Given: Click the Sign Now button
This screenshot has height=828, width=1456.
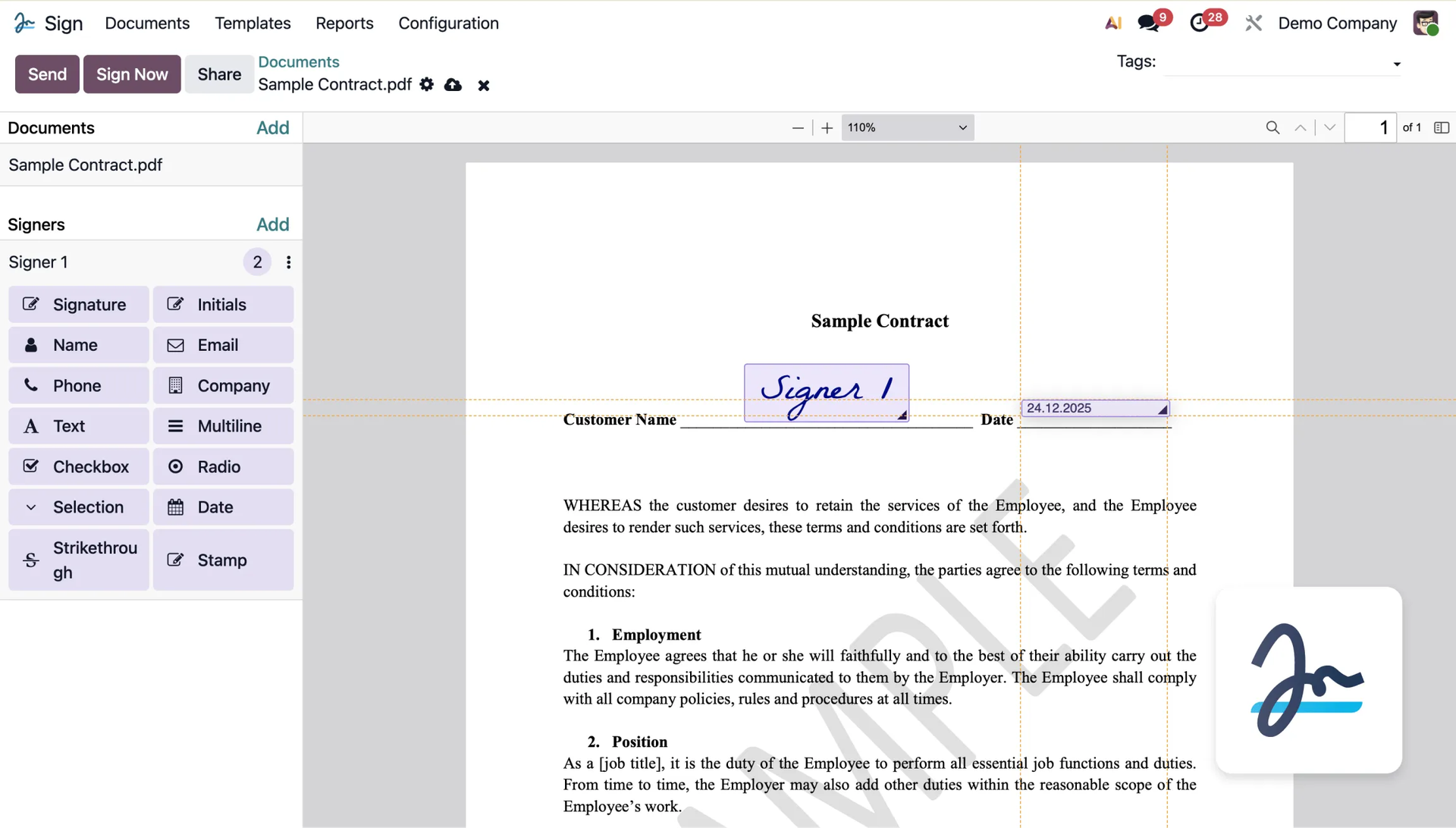Looking at the screenshot, I should pos(132,74).
